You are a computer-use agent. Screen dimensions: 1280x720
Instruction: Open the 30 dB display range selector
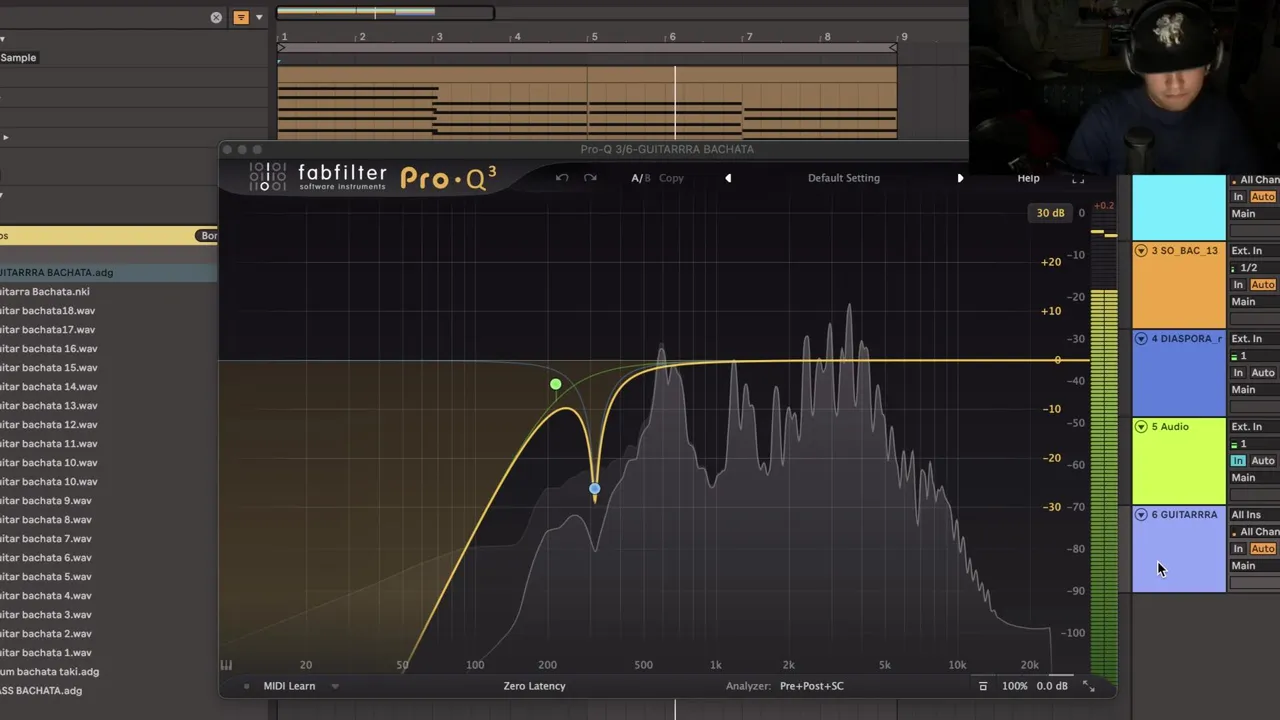(x=1050, y=213)
